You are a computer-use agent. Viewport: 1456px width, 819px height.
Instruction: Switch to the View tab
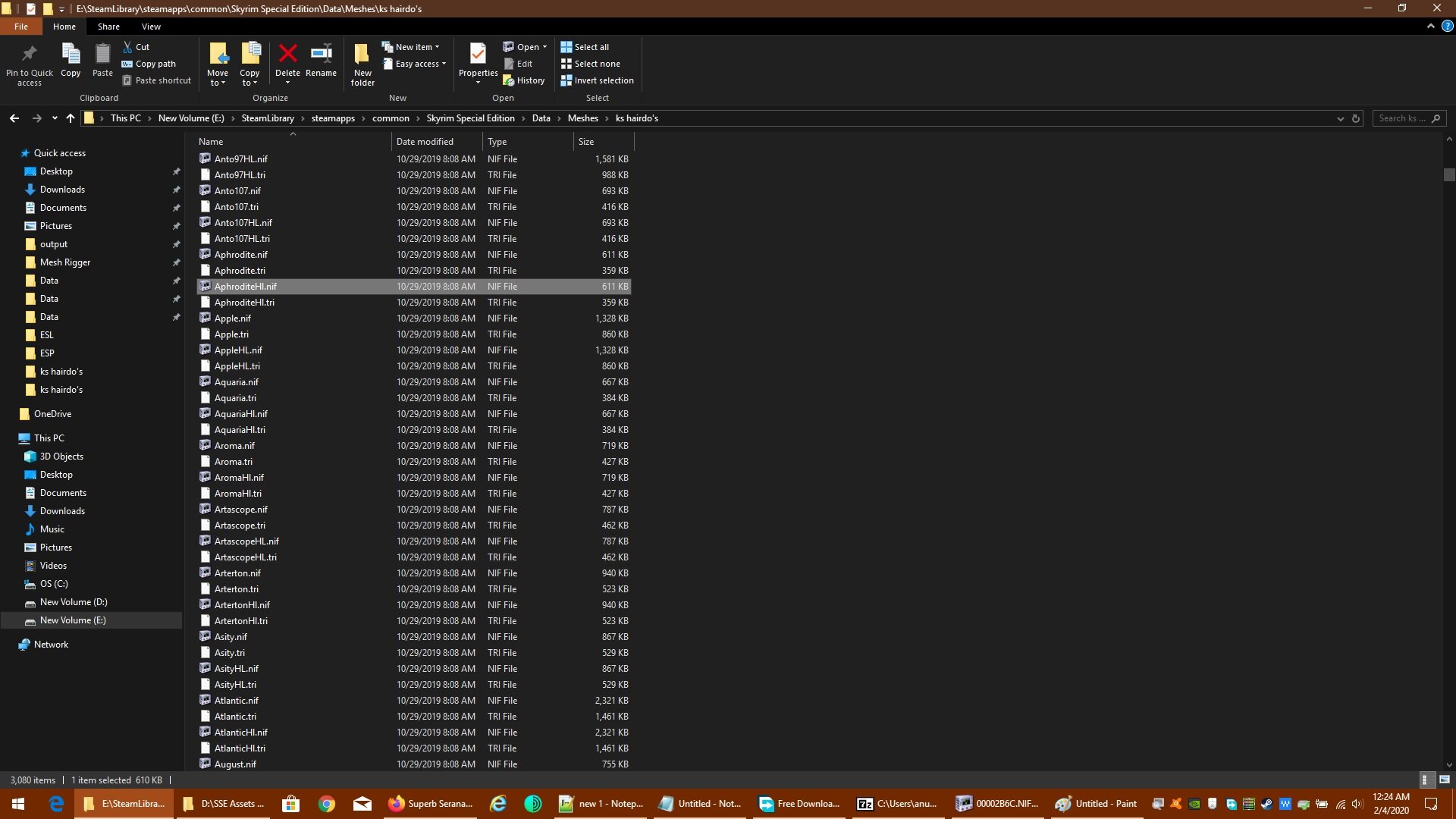(x=151, y=27)
